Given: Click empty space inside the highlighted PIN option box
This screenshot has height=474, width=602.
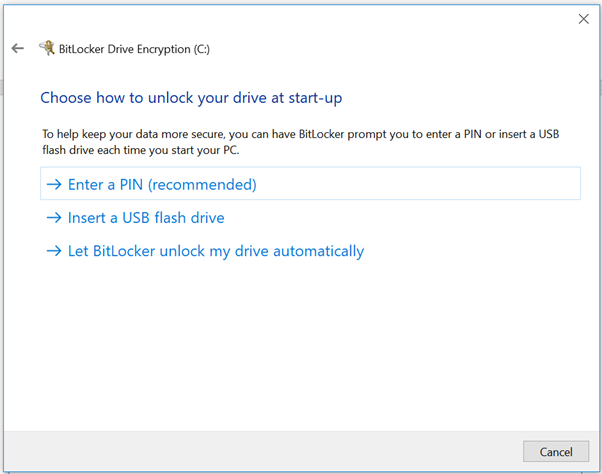Looking at the screenshot, I should coord(418,183).
